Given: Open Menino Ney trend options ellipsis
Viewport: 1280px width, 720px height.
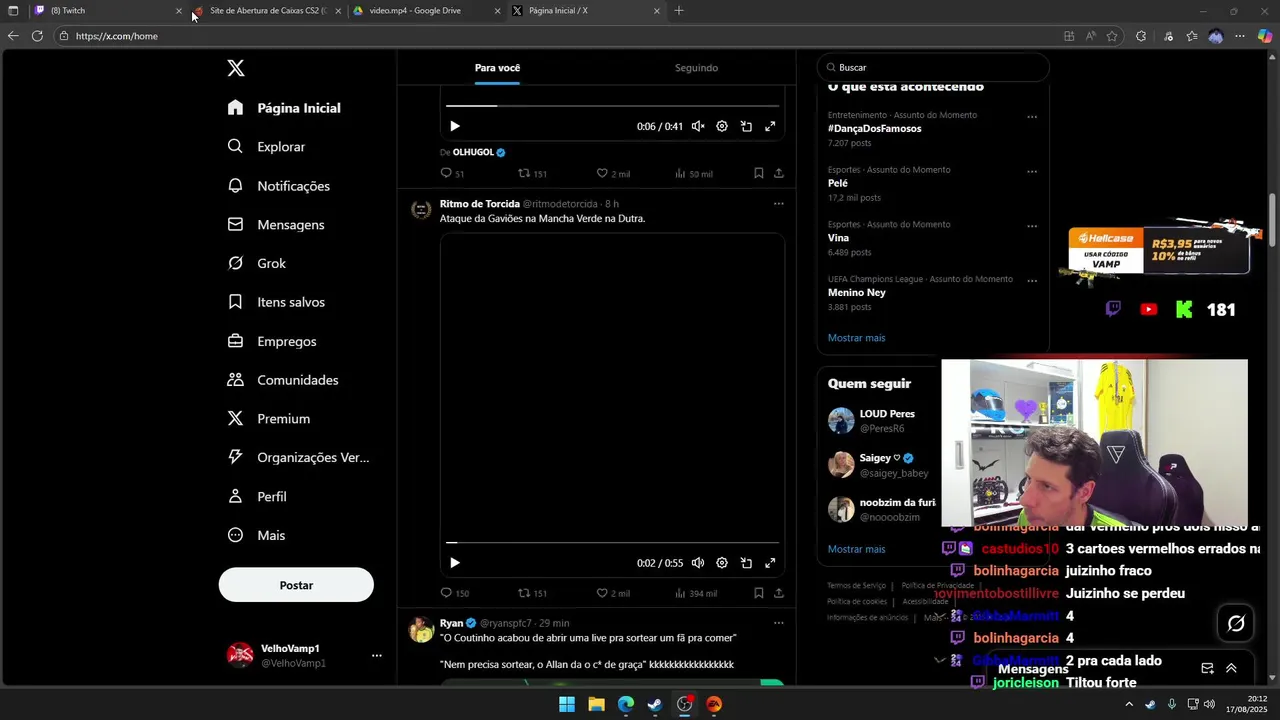Looking at the screenshot, I should tap(1032, 282).
